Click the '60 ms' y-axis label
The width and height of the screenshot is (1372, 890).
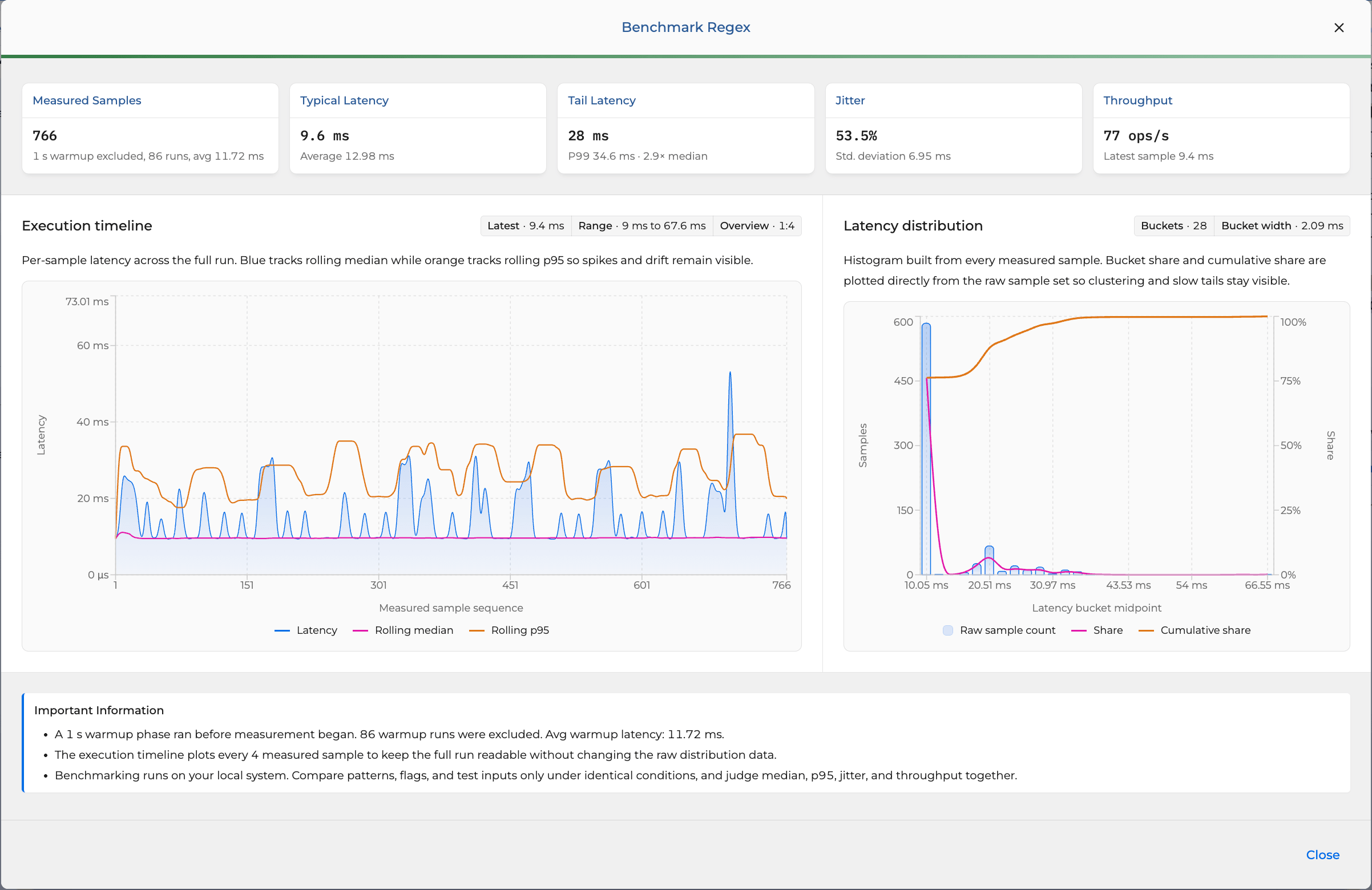(x=93, y=346)
